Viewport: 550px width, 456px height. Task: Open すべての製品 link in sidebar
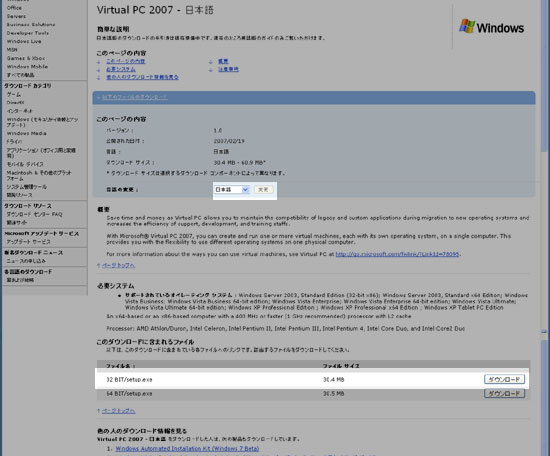20,75
